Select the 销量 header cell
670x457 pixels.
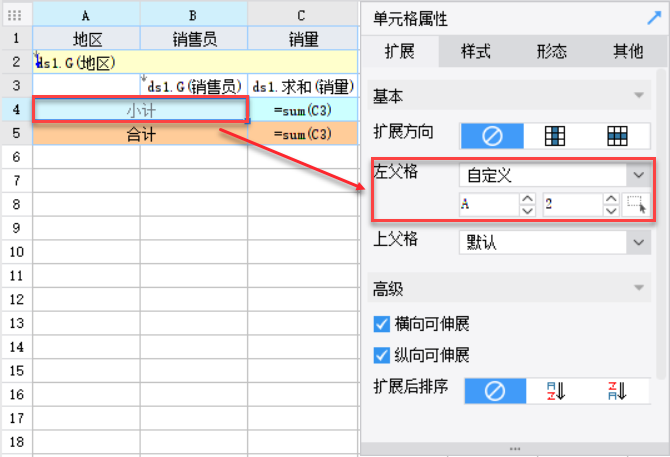pos(303,38)
